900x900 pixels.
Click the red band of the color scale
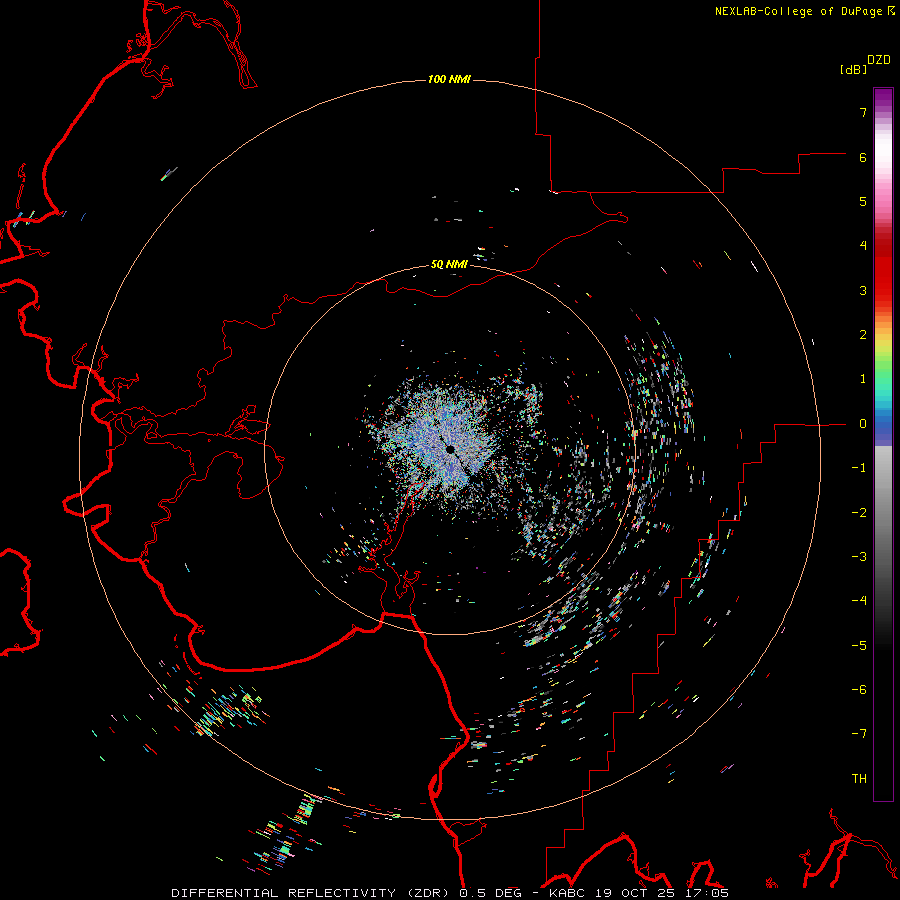pos(883,270)
